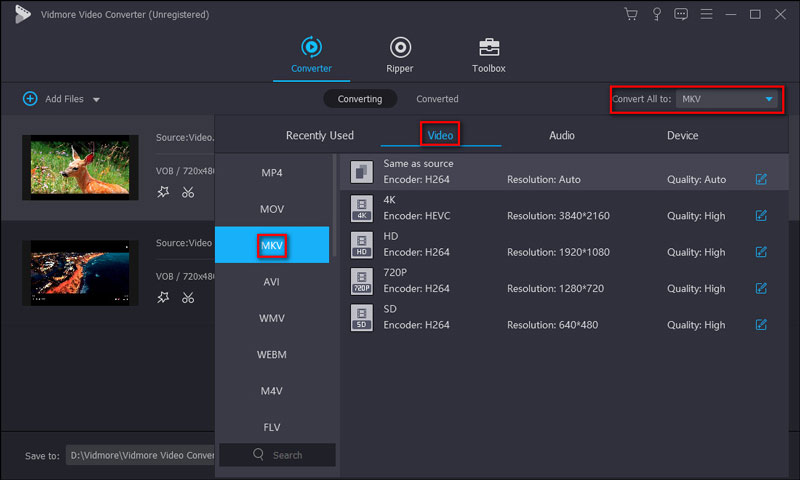Expand the Add Files dropdown arrow

pyautogui.click(x=96, y=100)
